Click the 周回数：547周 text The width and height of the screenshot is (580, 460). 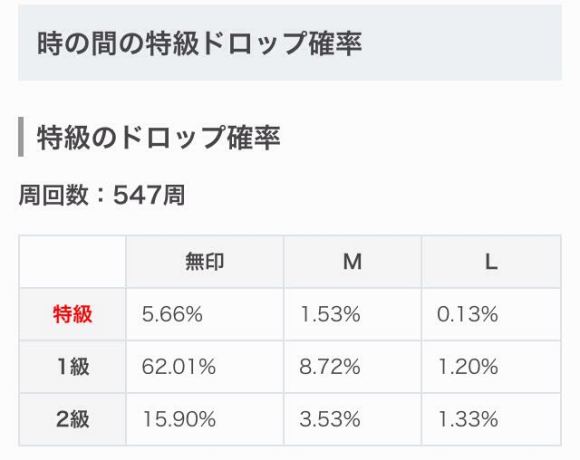tap(102, 195)
